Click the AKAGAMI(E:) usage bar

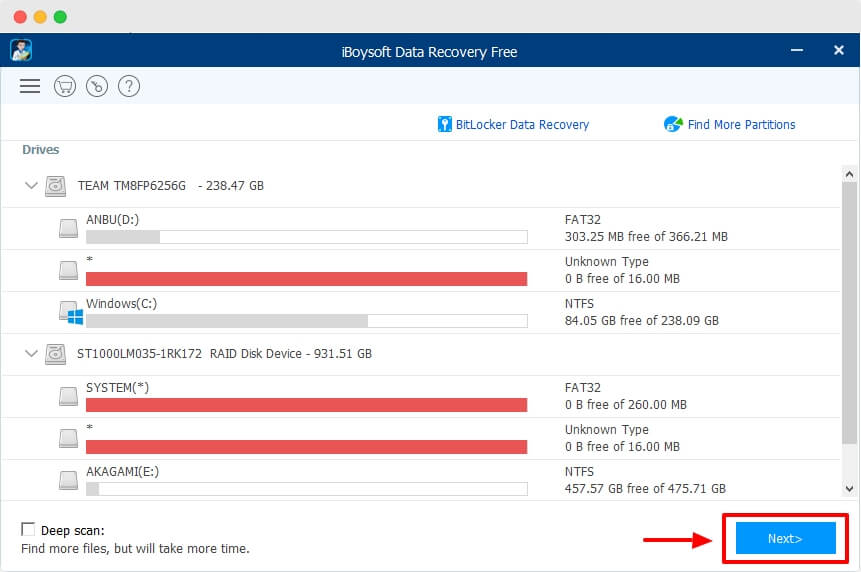(306, 489)
